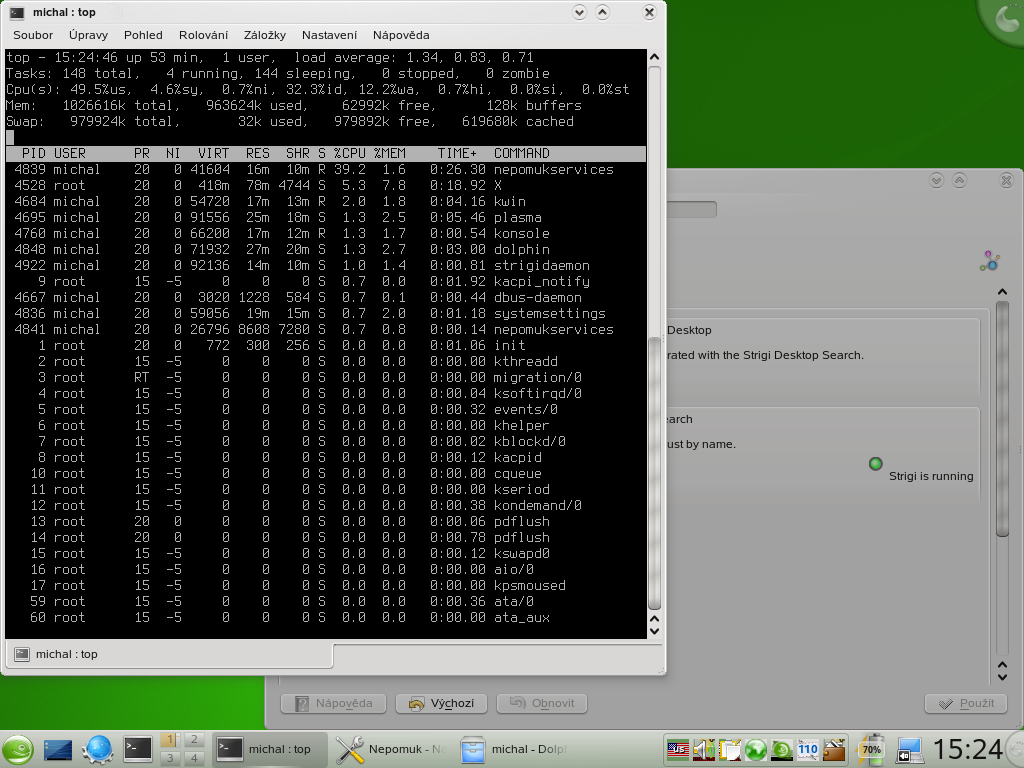1024x768 pixels.
Task: Switch to virtual desktop 2 in pager
Action: (x=193, y=740)
